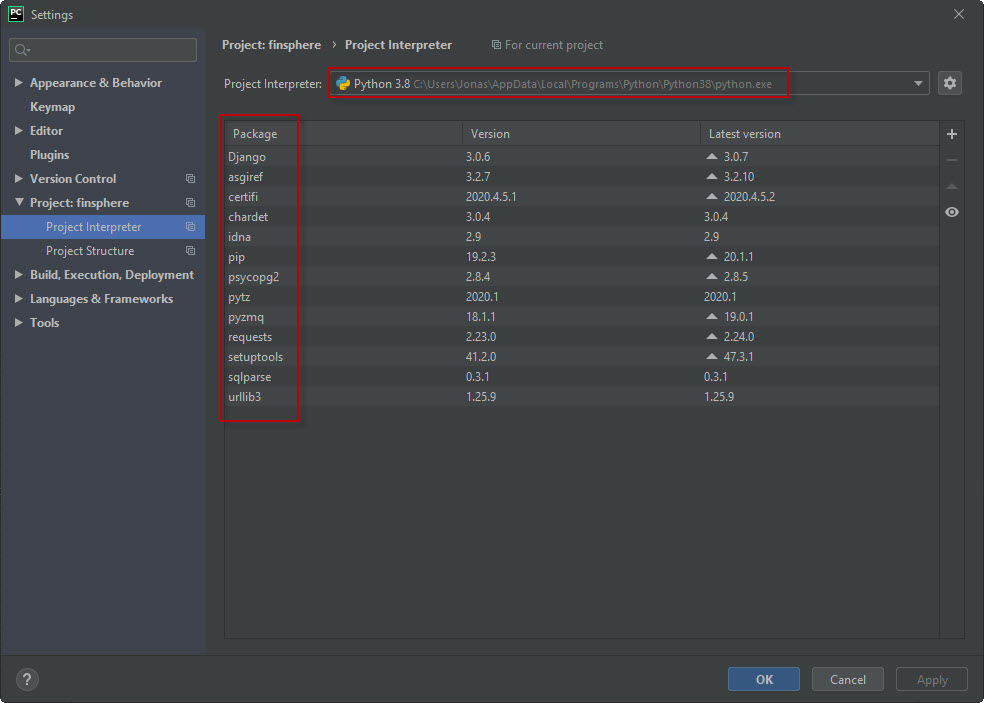Viewport: 984px width, 703px height.
Task: Select the requests package row
Action: pyautogui.click(x=582, y=336)
